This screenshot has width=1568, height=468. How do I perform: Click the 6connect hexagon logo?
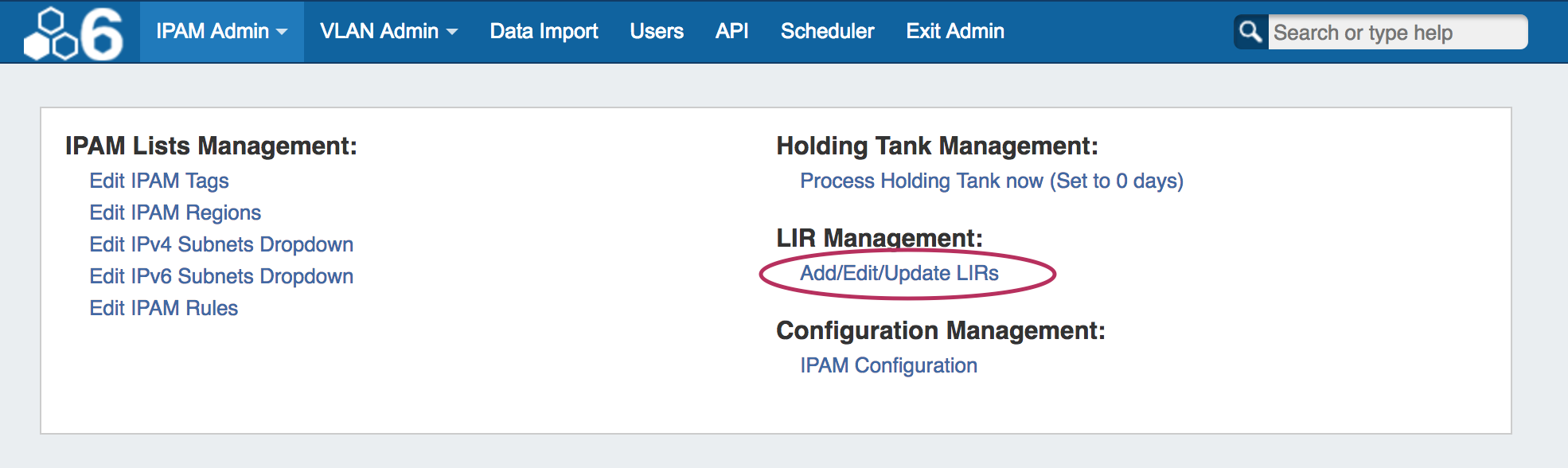pyautogui.click(x=73, y=33)
